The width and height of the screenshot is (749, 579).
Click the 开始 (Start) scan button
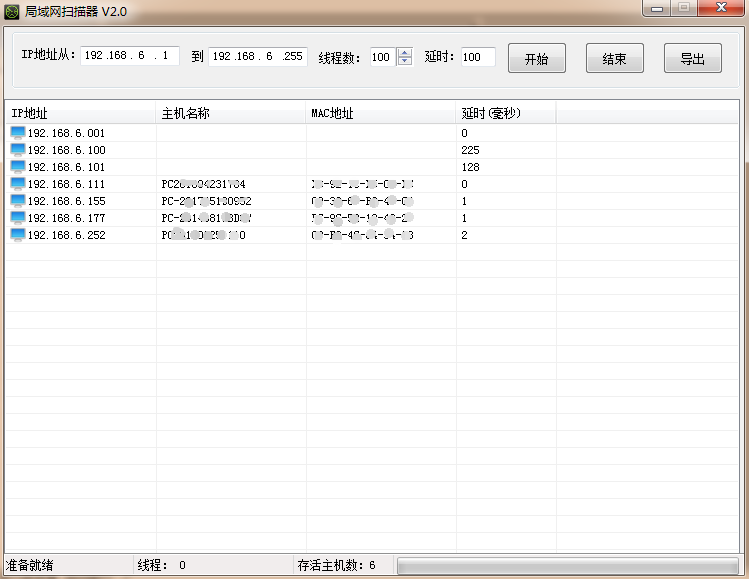[x=536, y=58]
